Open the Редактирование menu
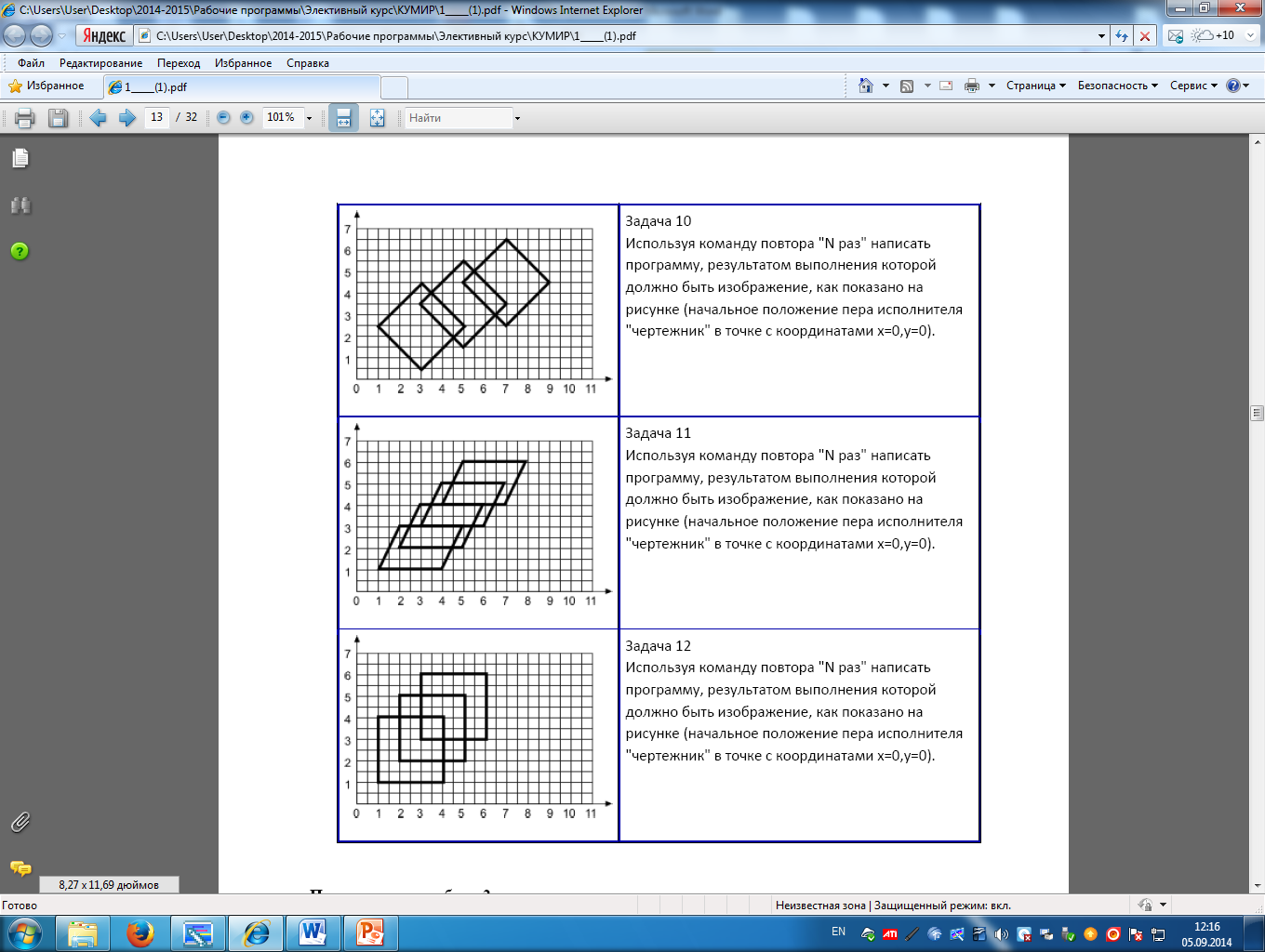The width and height of the screenshot is (1265, 952). pyautogui.click(x=101, y=63)
